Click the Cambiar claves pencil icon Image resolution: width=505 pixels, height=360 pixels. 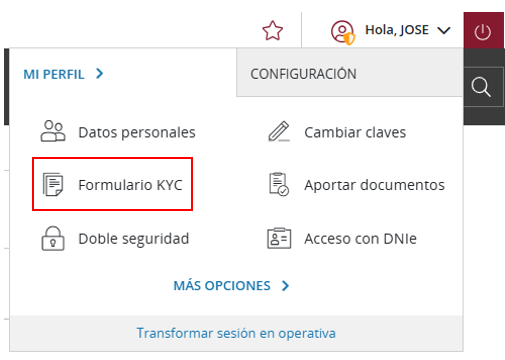point(279,131)
